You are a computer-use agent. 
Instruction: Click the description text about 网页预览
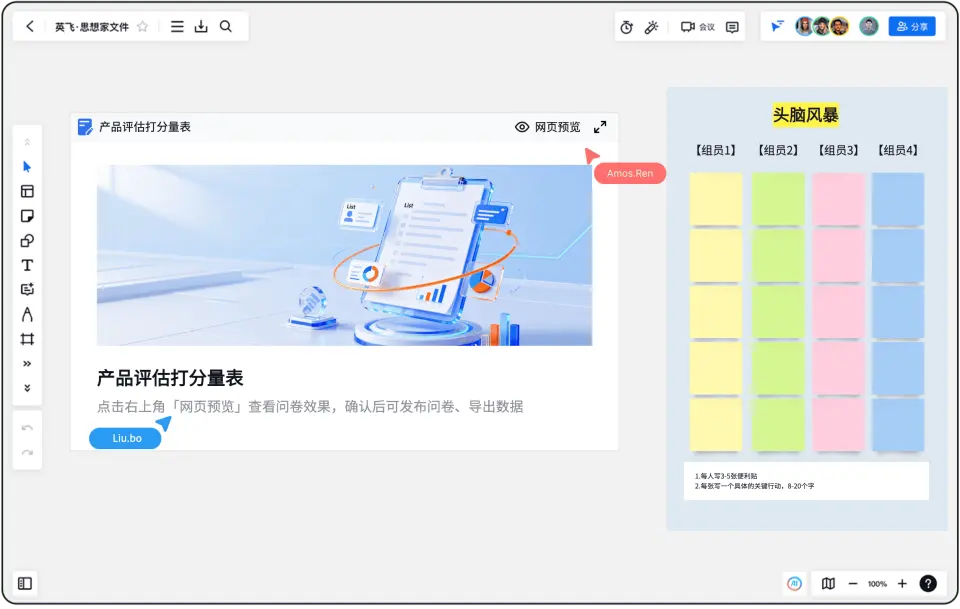point(310,406)
